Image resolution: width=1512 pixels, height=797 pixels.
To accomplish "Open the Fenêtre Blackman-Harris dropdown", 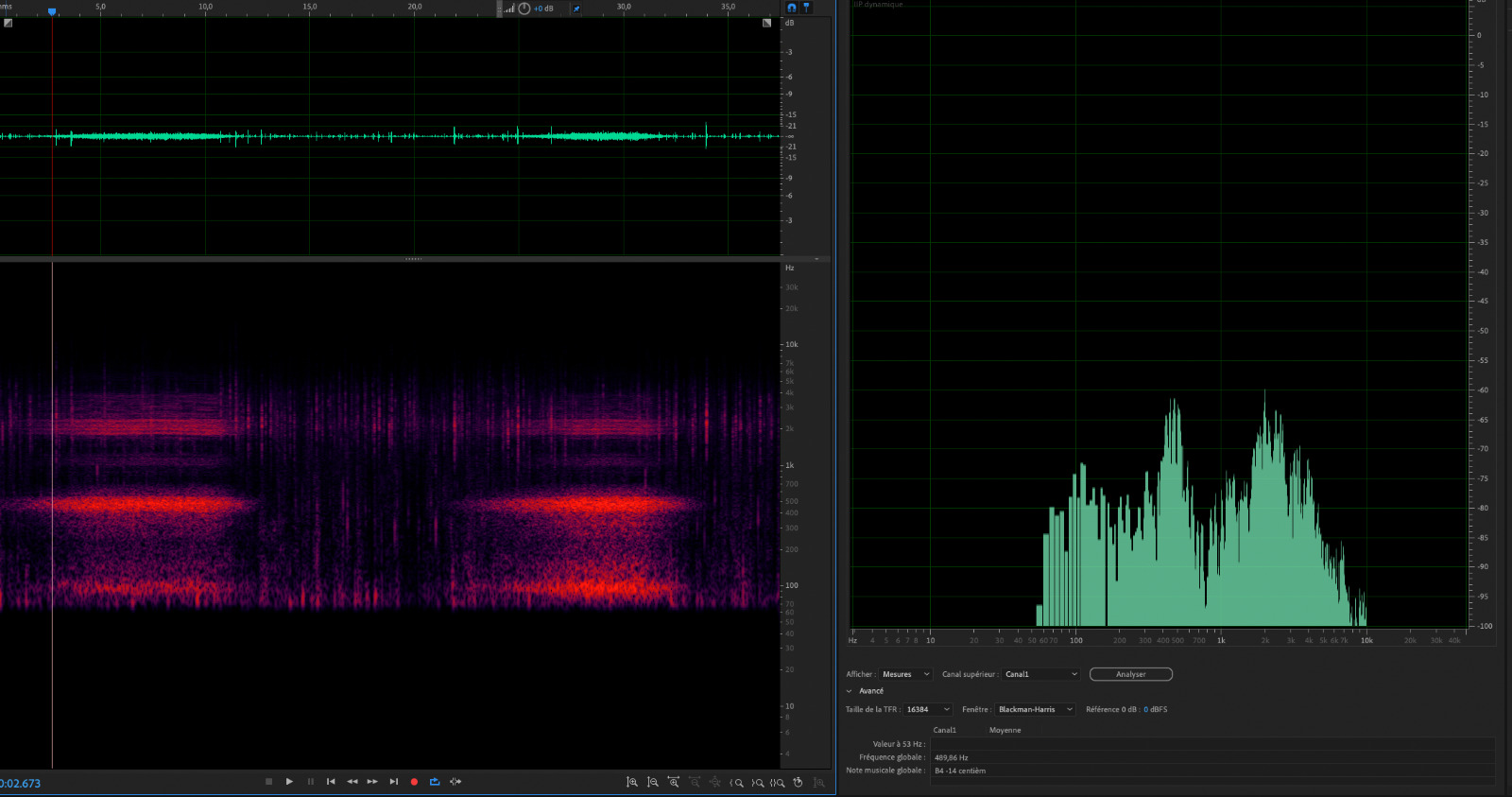I will click(1035, 709).
